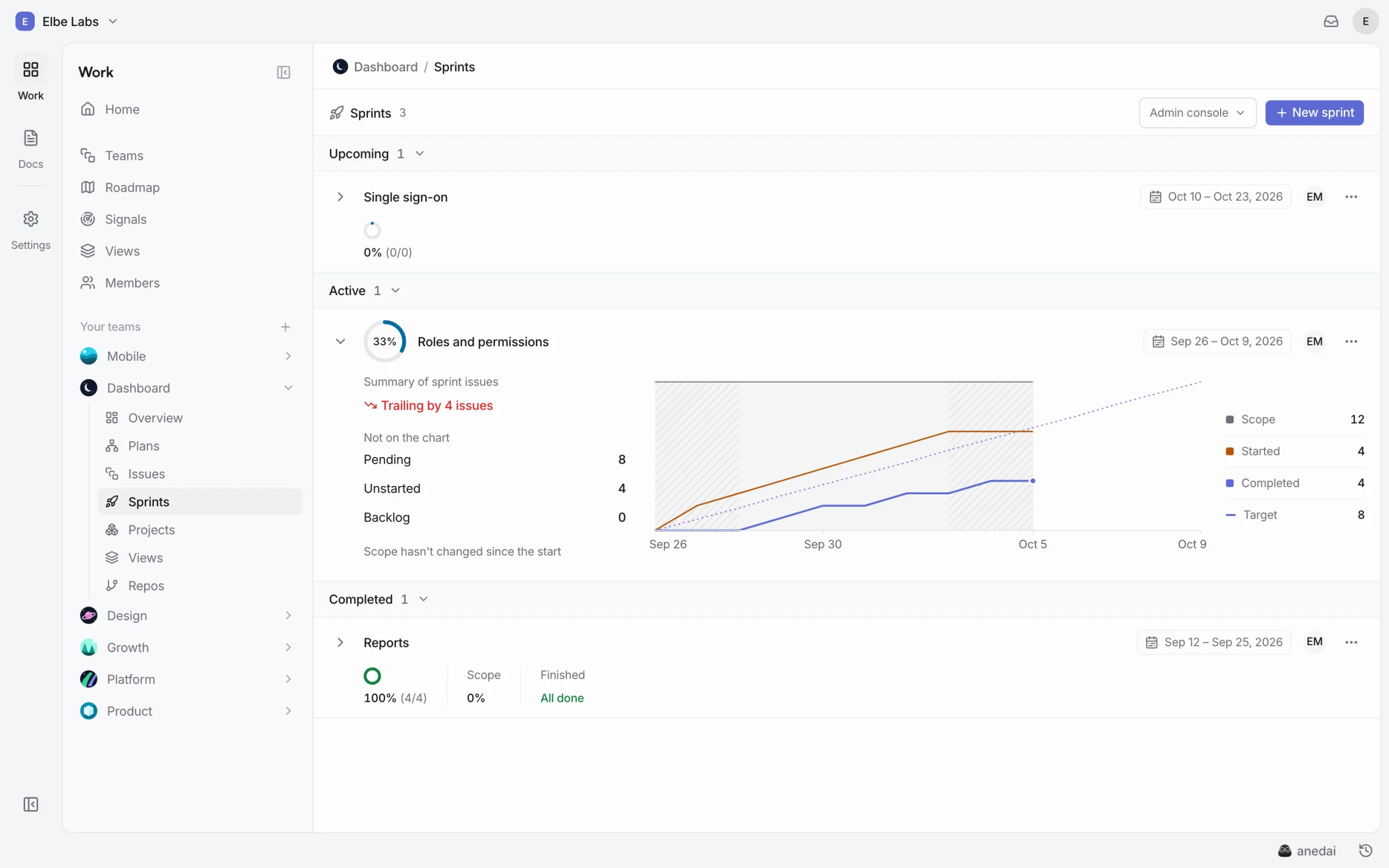Collapse the Dashboard team tree
This screenshot has width=1389, height=868.
[x=288, y=388]
